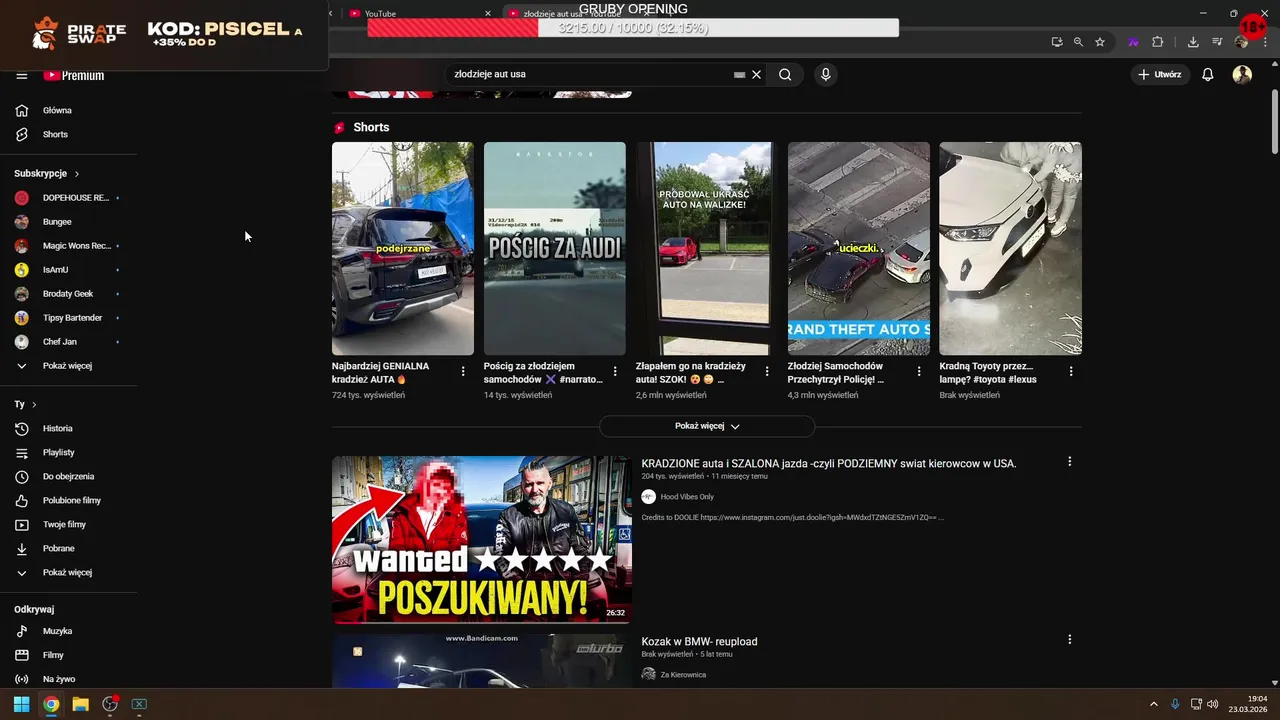This screenshot has width=1280, height=720.
Task: Open Do obejrzenia watch later list
Action: [68, 476]
